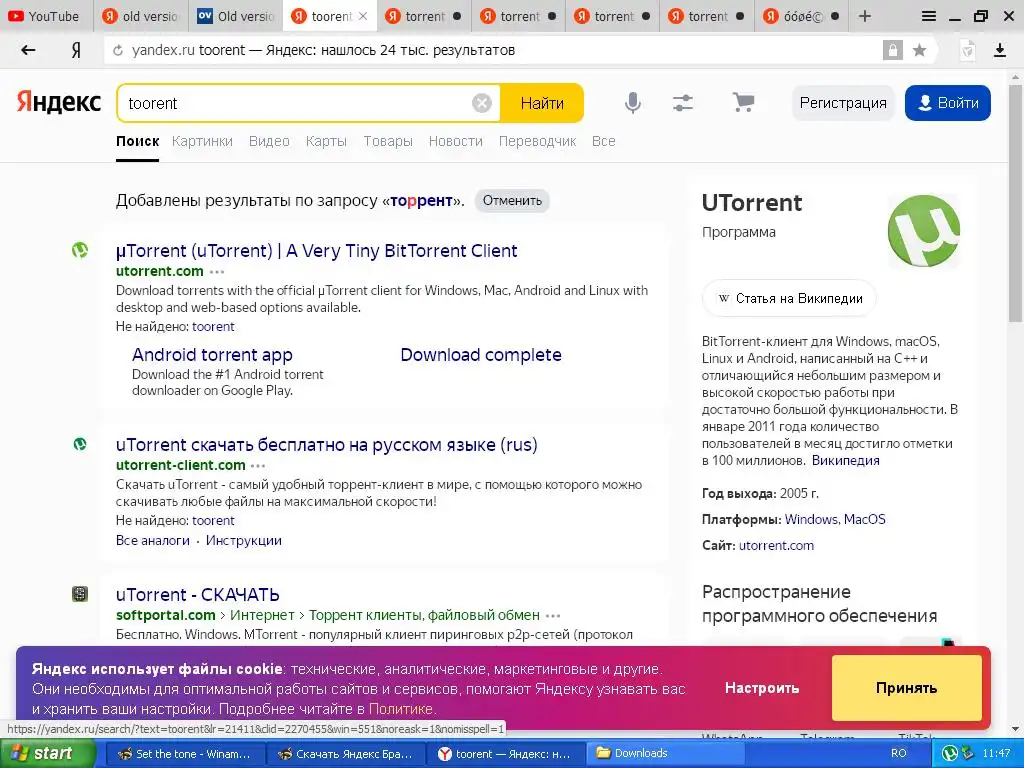Open utorrent.com site link in info panel
1024x768 pixels.
click(x=776, y=545)
